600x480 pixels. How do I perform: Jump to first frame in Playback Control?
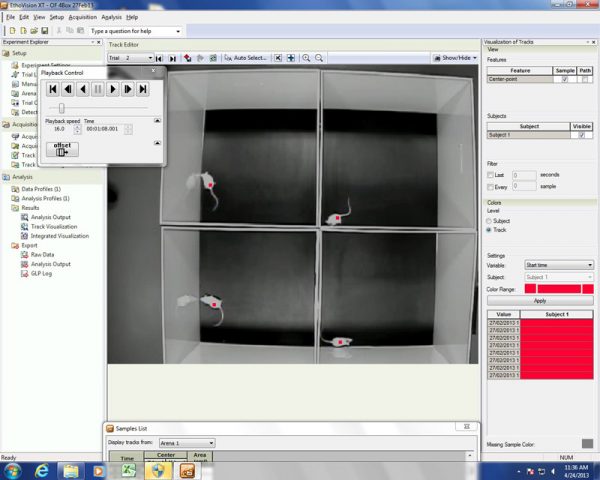53,89
